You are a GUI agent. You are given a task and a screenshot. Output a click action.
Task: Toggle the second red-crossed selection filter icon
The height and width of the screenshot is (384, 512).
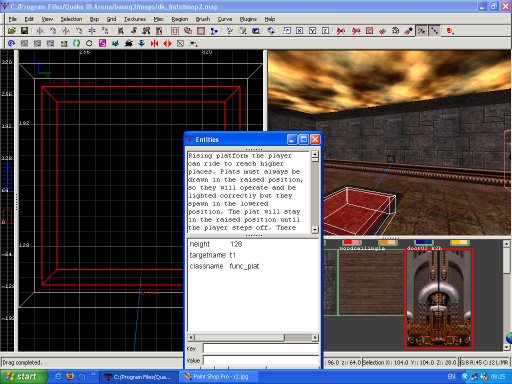click(x=356, y=31)
